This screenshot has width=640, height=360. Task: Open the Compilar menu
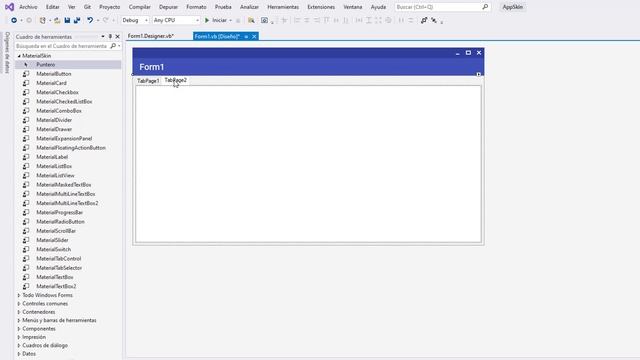click(140, 7)
